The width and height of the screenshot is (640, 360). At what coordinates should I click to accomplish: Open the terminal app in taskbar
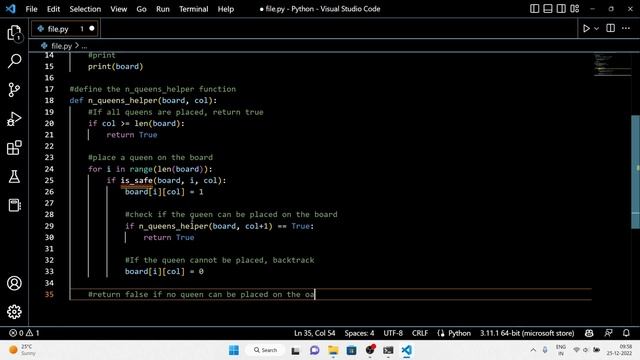(x=388, y=350)
